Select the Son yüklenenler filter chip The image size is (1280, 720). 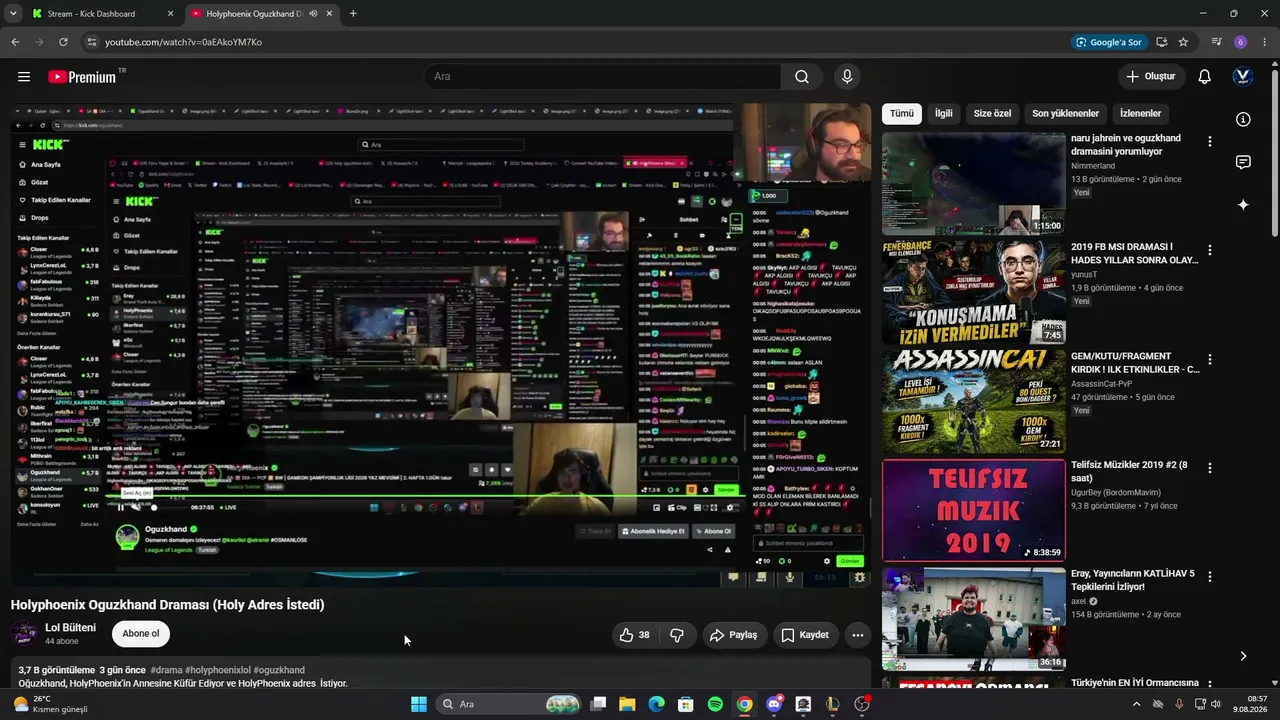coord(1066,114)
